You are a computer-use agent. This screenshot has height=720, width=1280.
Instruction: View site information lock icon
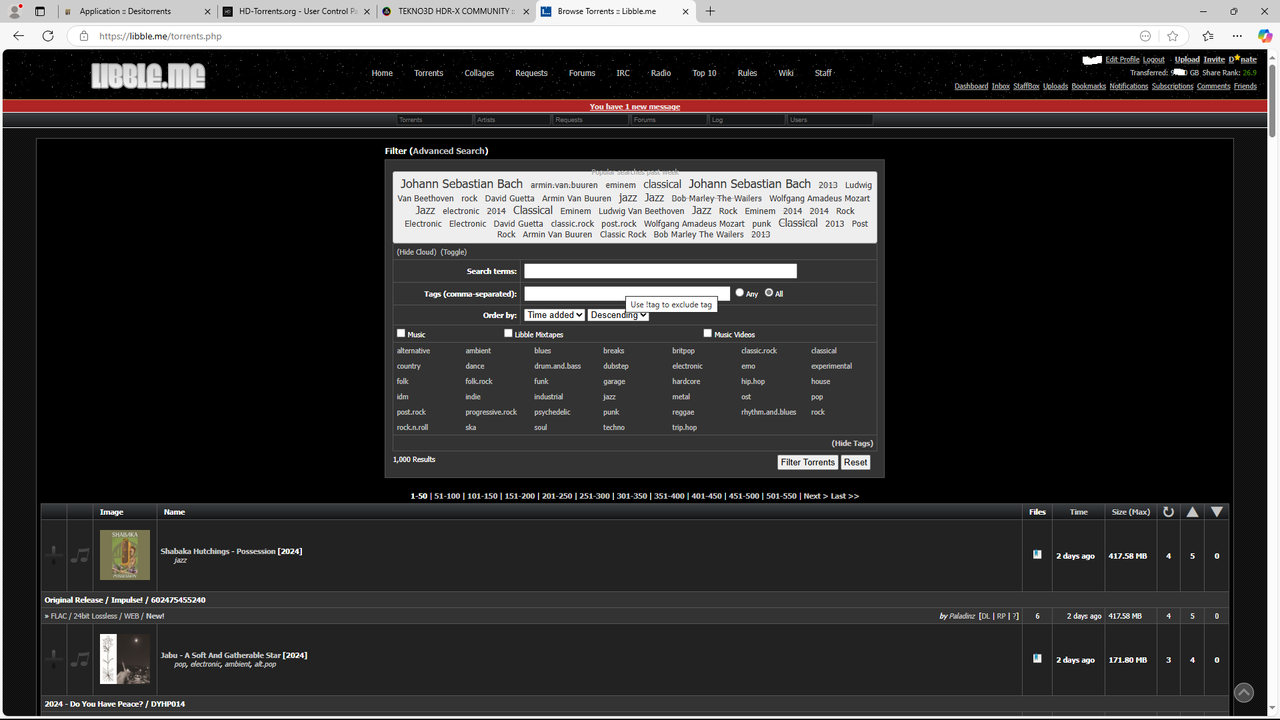84,36
